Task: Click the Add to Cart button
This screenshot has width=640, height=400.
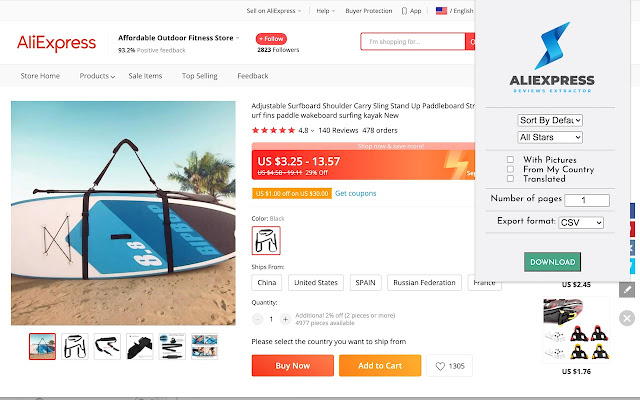Action: coord(379,366)
